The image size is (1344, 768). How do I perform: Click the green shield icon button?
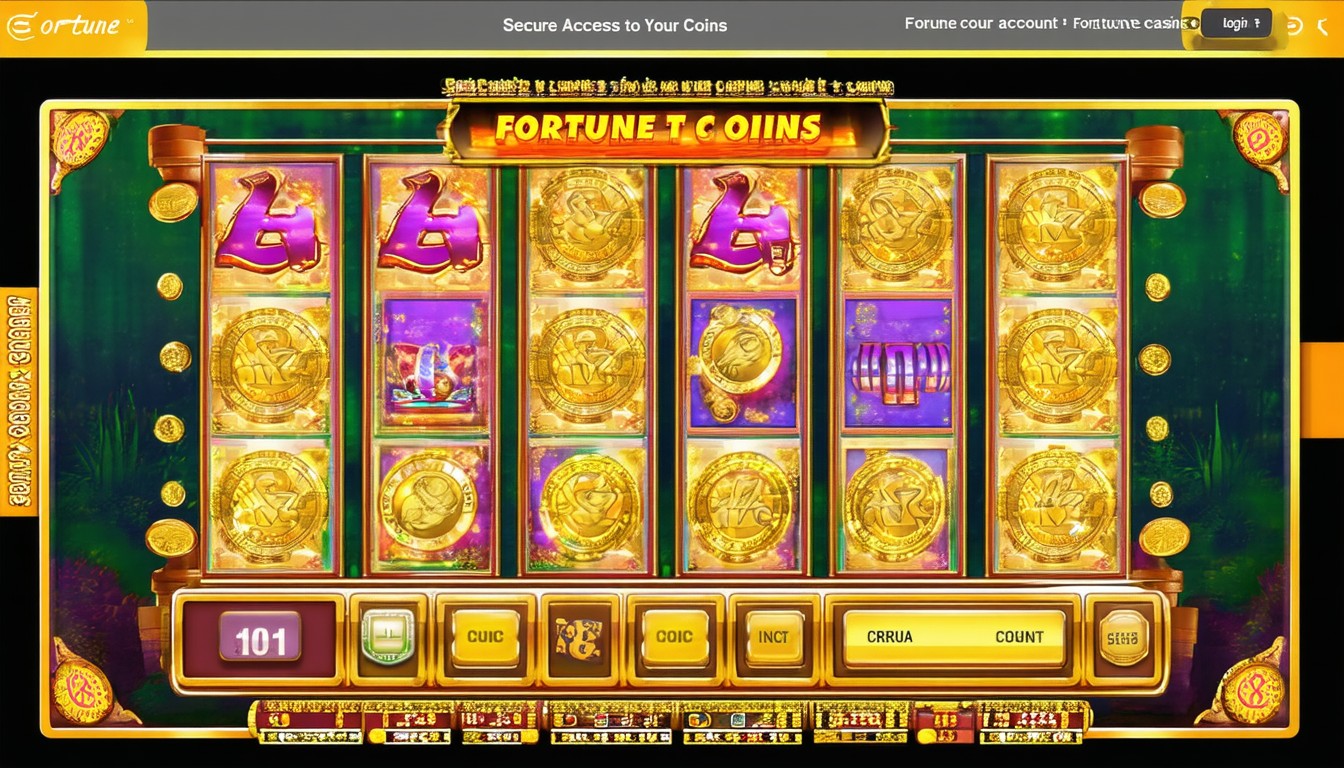[x=387, y=638]
